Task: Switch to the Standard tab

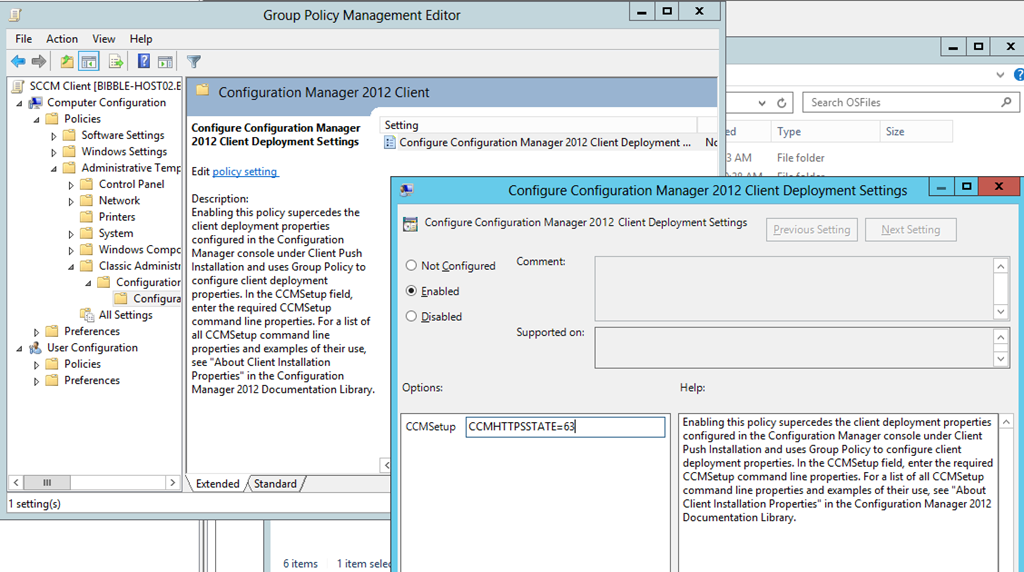Action: (x=275, y=484)
